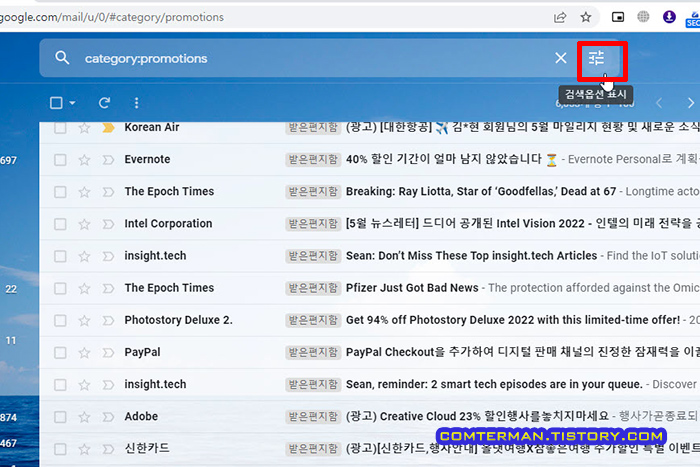
Task: Click the 받은편지함 label on Evernote row
Action: pos(313,160)
